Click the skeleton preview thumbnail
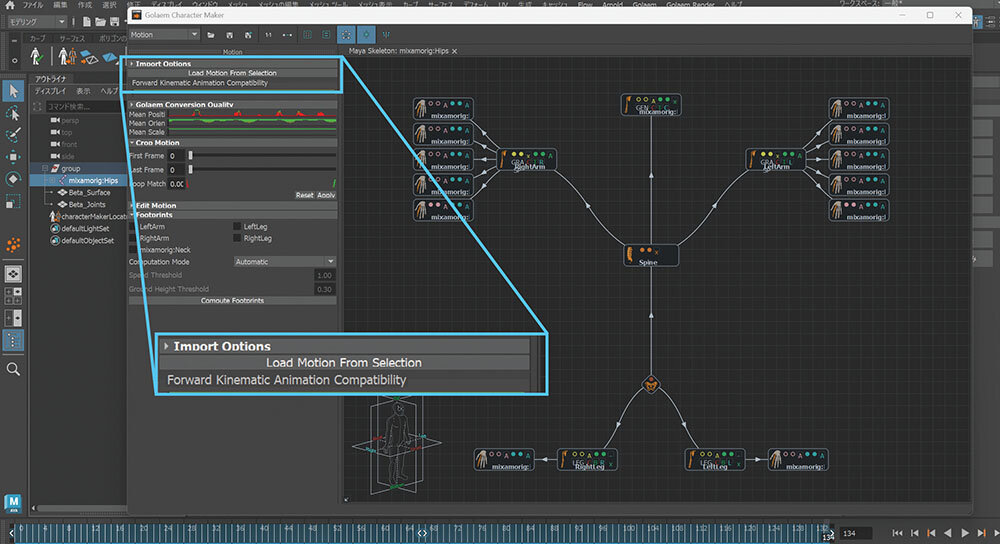 tap(396, 445)
